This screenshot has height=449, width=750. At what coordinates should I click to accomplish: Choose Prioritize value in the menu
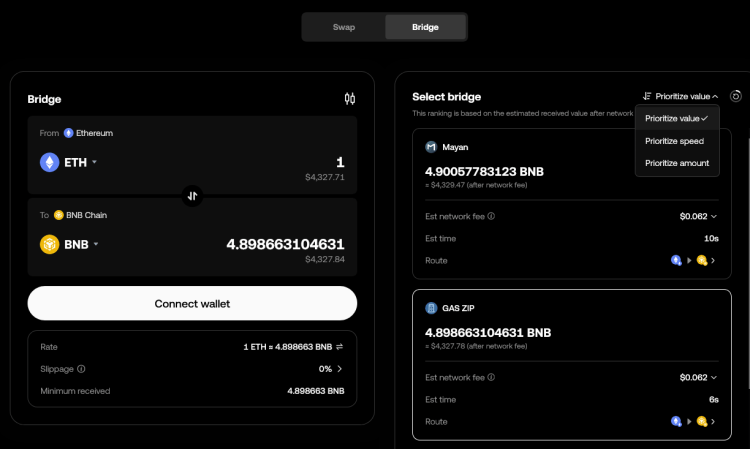coord(677,118)
